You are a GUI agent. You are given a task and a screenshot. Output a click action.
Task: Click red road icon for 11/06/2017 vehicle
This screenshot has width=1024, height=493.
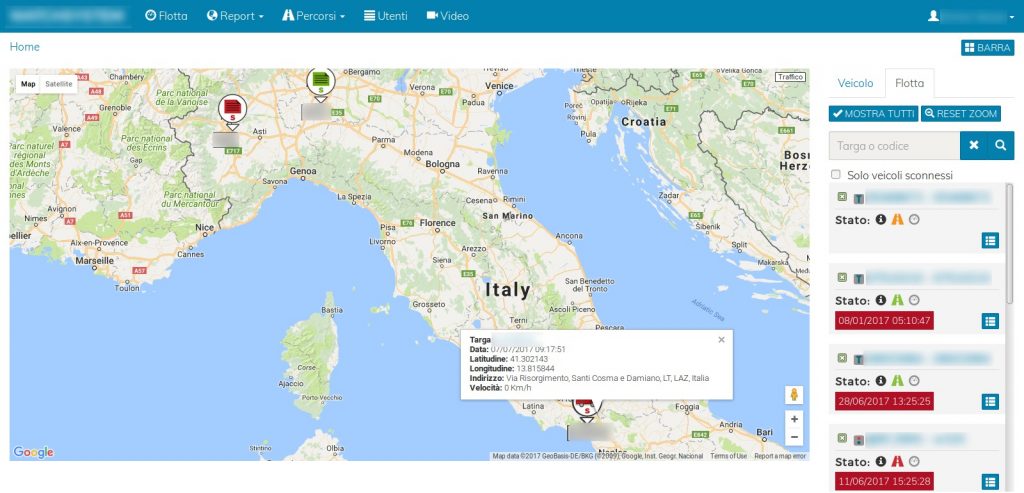click(897, 461)
